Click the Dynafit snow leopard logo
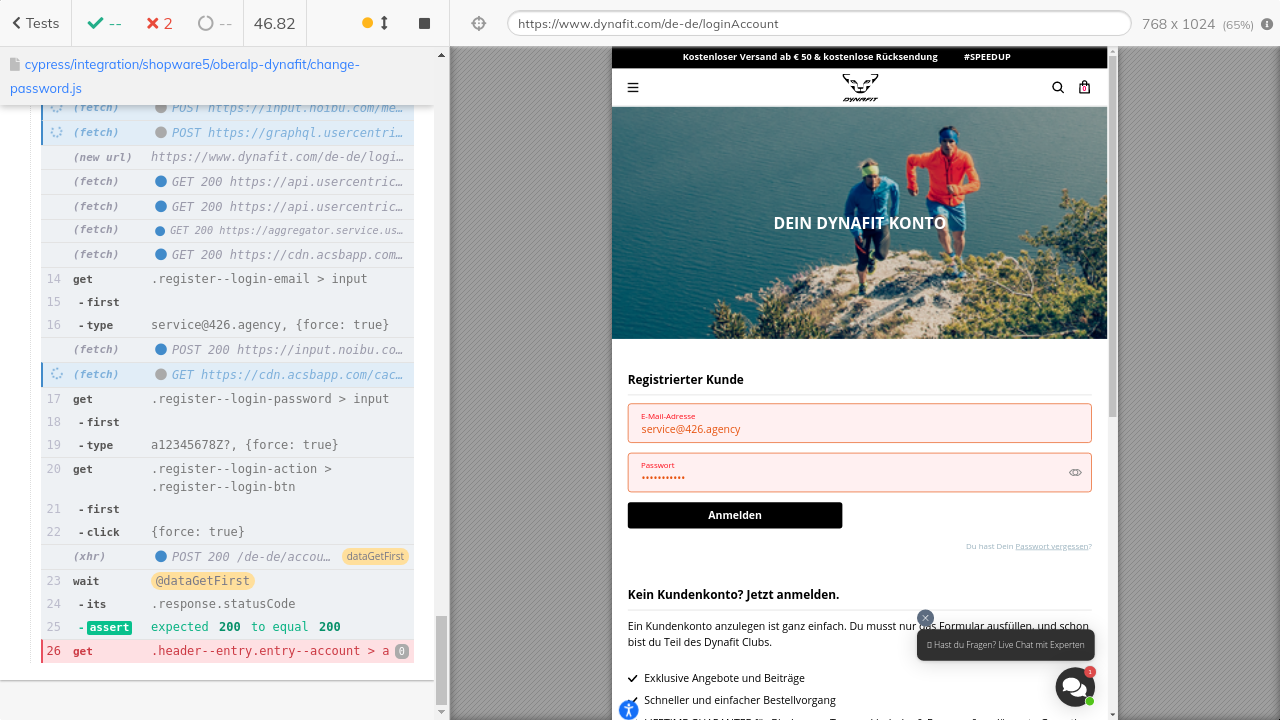Screen dimensions: 1280x720 point(860,88)
